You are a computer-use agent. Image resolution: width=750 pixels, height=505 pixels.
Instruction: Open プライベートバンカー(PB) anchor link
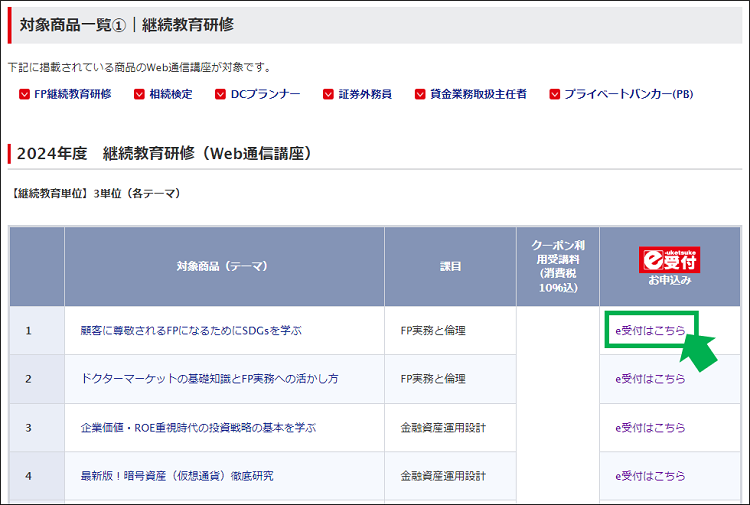(628, 95)
